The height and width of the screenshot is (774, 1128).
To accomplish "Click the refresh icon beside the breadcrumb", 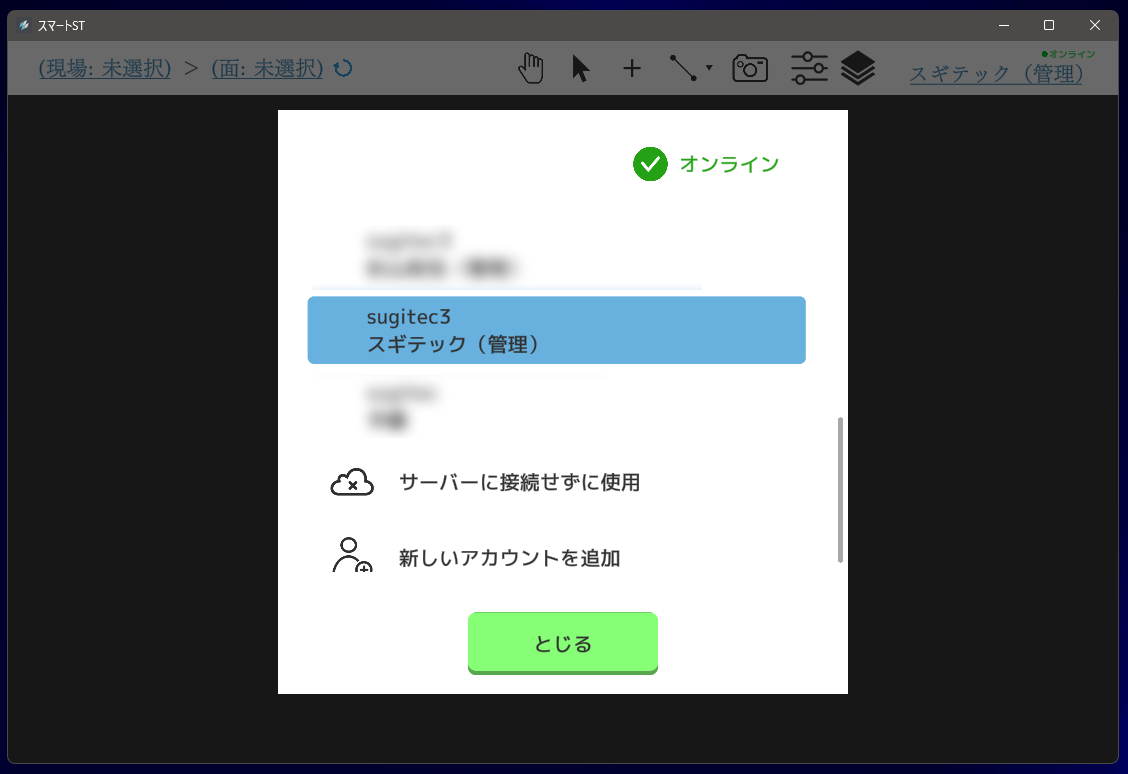I will click(x=343, y=68).
